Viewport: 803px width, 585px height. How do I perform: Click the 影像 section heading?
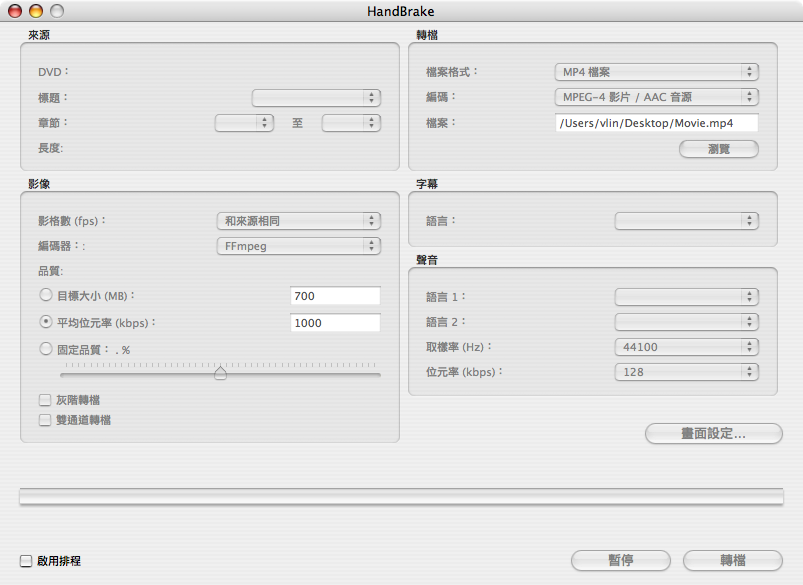pyautogui.click(x=39, y=184)
